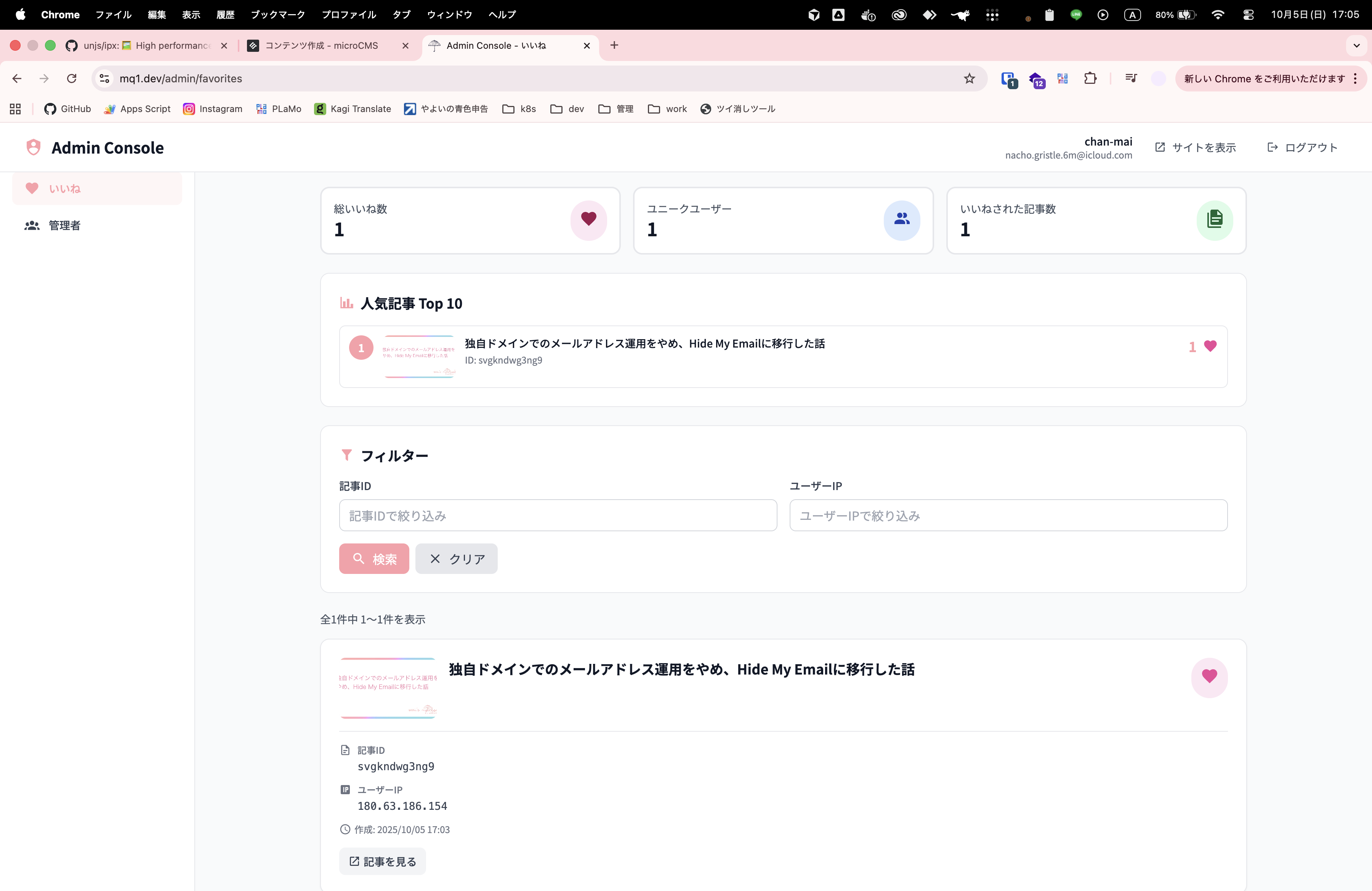Screen dimensions: 1372x891
Task: Open the 管理者 sidebar menu item
Action: coord(64,225)
